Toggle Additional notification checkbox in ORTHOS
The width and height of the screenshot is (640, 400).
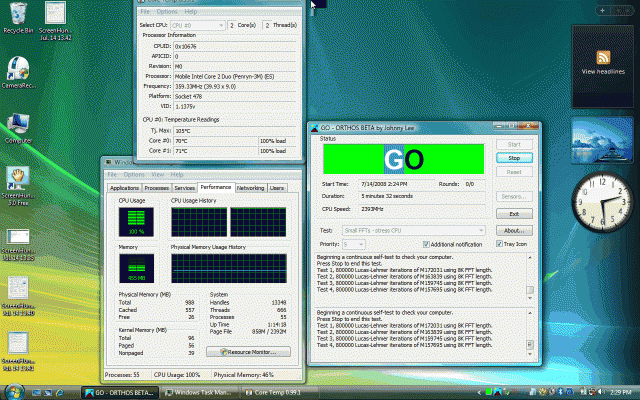tap(426, 244)
